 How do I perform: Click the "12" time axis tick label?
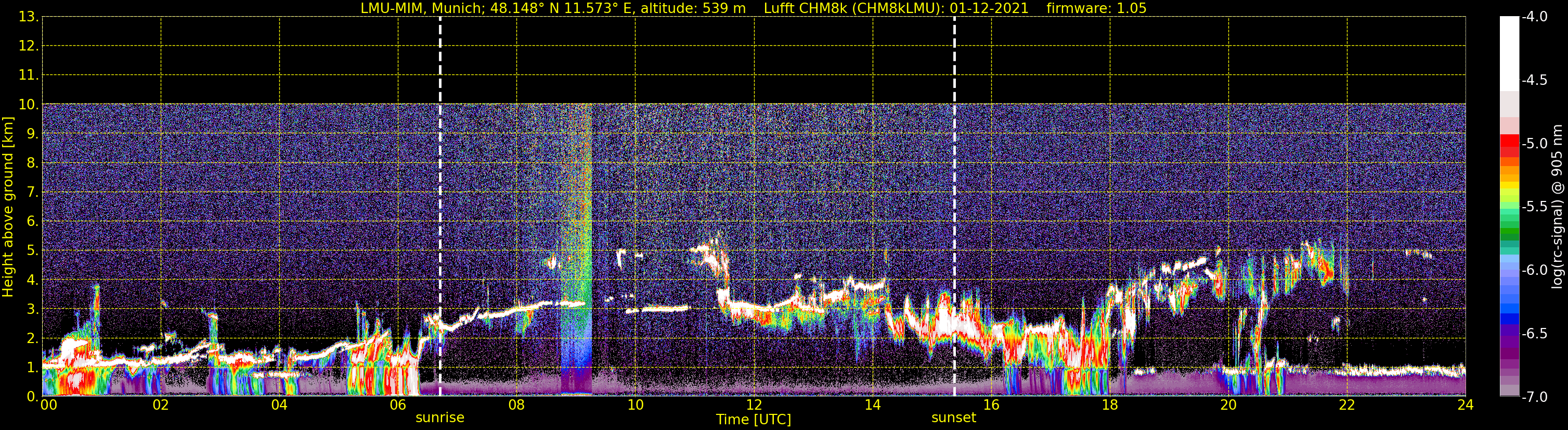click(x=754, y=405)
